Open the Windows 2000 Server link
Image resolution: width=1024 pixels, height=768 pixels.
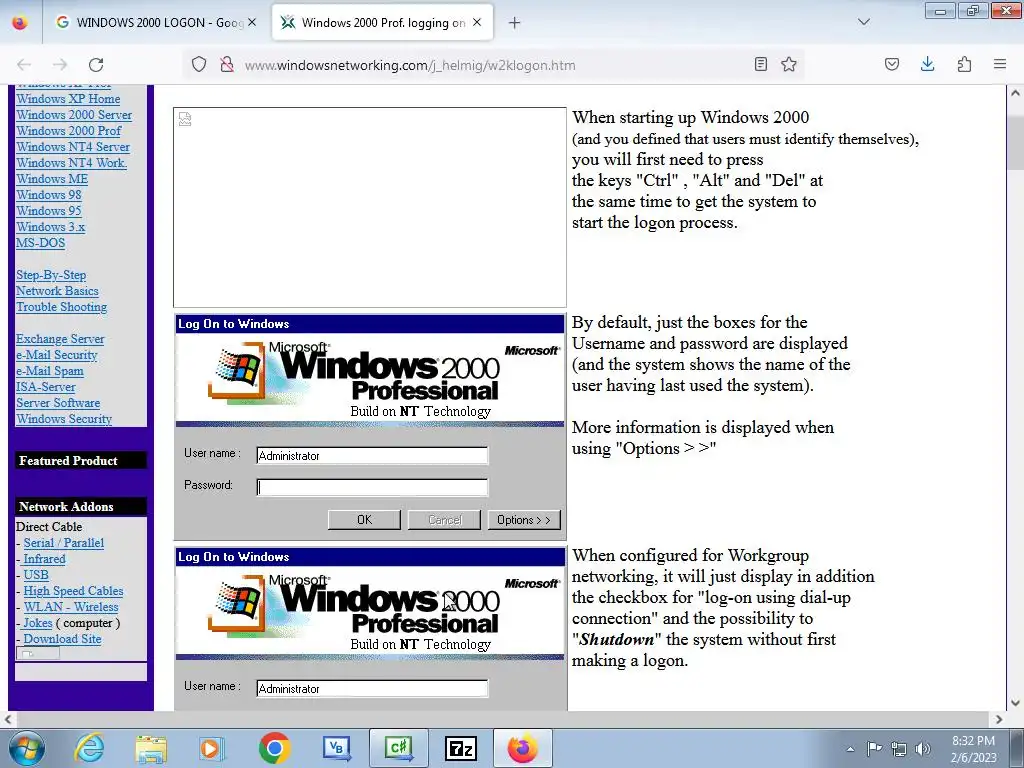pyautogui.click(x=74, y=115)
